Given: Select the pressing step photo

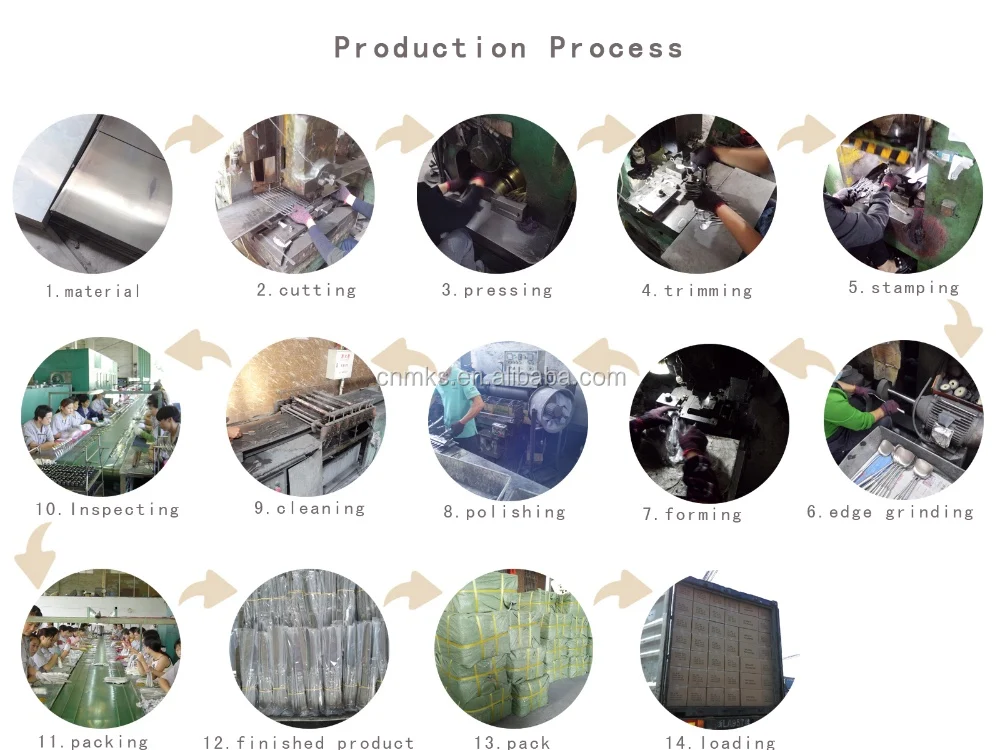Looking at the screenshot, I should click(497, 194).
